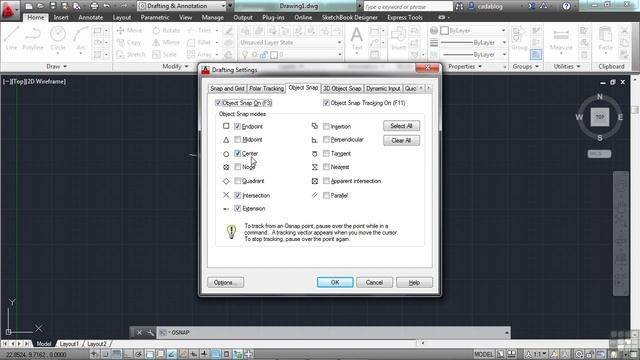Screen dimensions: 640x360
Task: Open the Annotate ribbon tab
Action: tap(91, 18)
